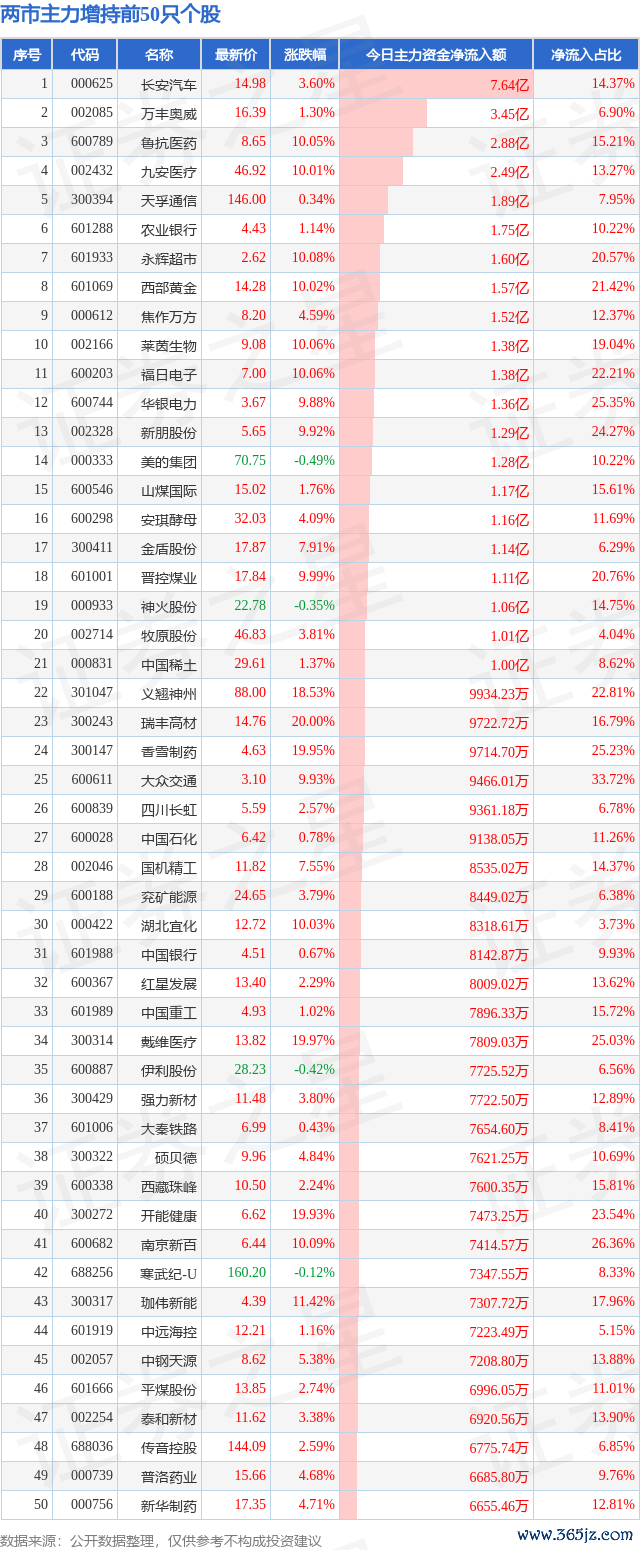Select the 最新价 column header
This screenshot has width=640, height=1550.
pos(236,55)
